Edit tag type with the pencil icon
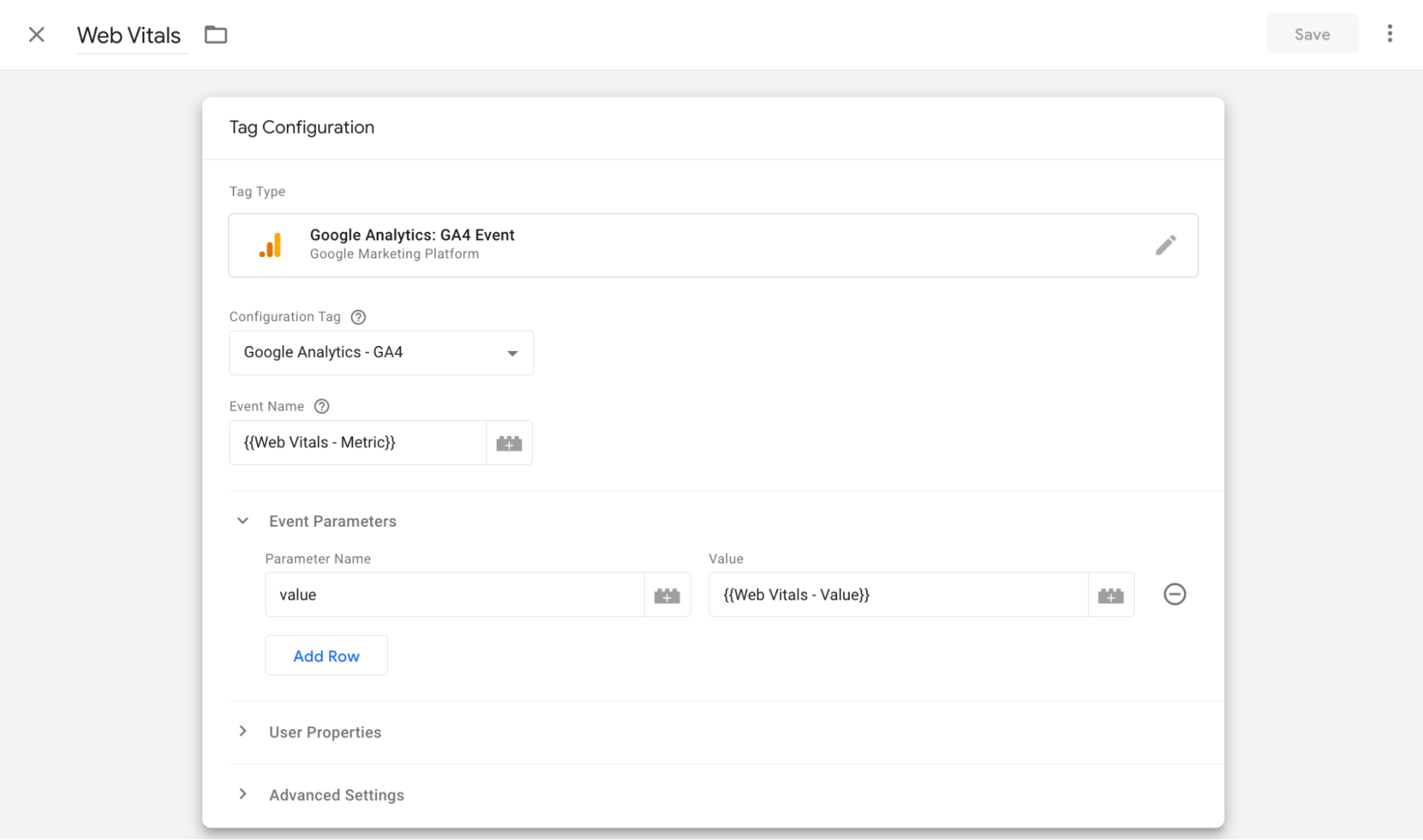Viewport: 1423px width, 840px height. click(1165, 245)
